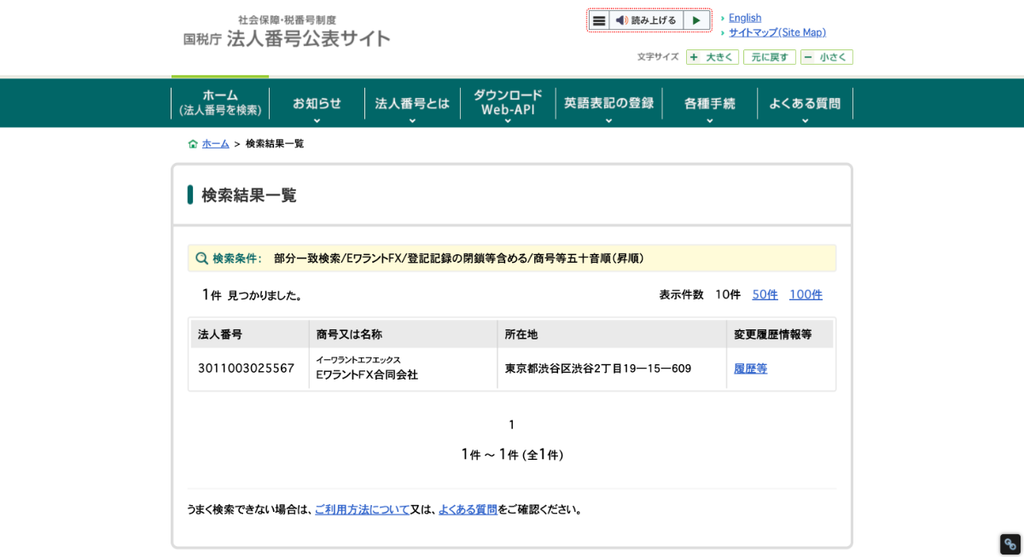Open 履歴等 for EワラントFX合同会社
The height and width of the screenshot is (557, 1024).
750,369
